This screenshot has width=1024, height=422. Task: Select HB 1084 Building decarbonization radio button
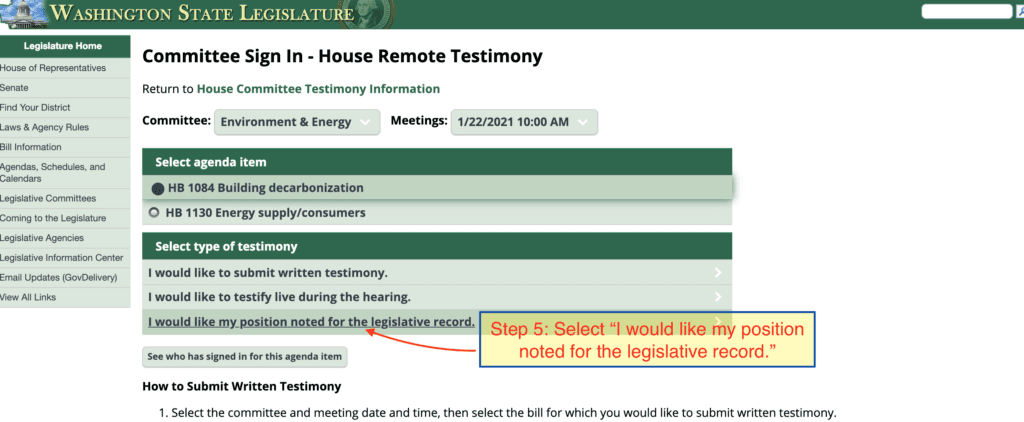click(157, 188)
